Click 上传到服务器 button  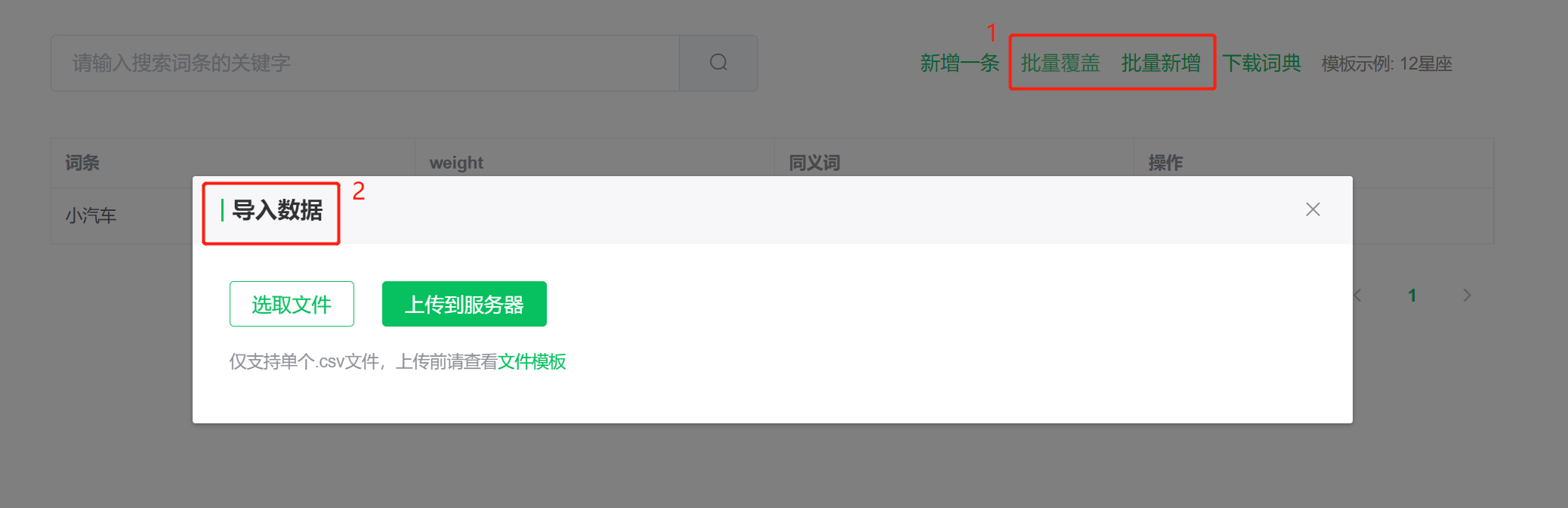point(465,304)
